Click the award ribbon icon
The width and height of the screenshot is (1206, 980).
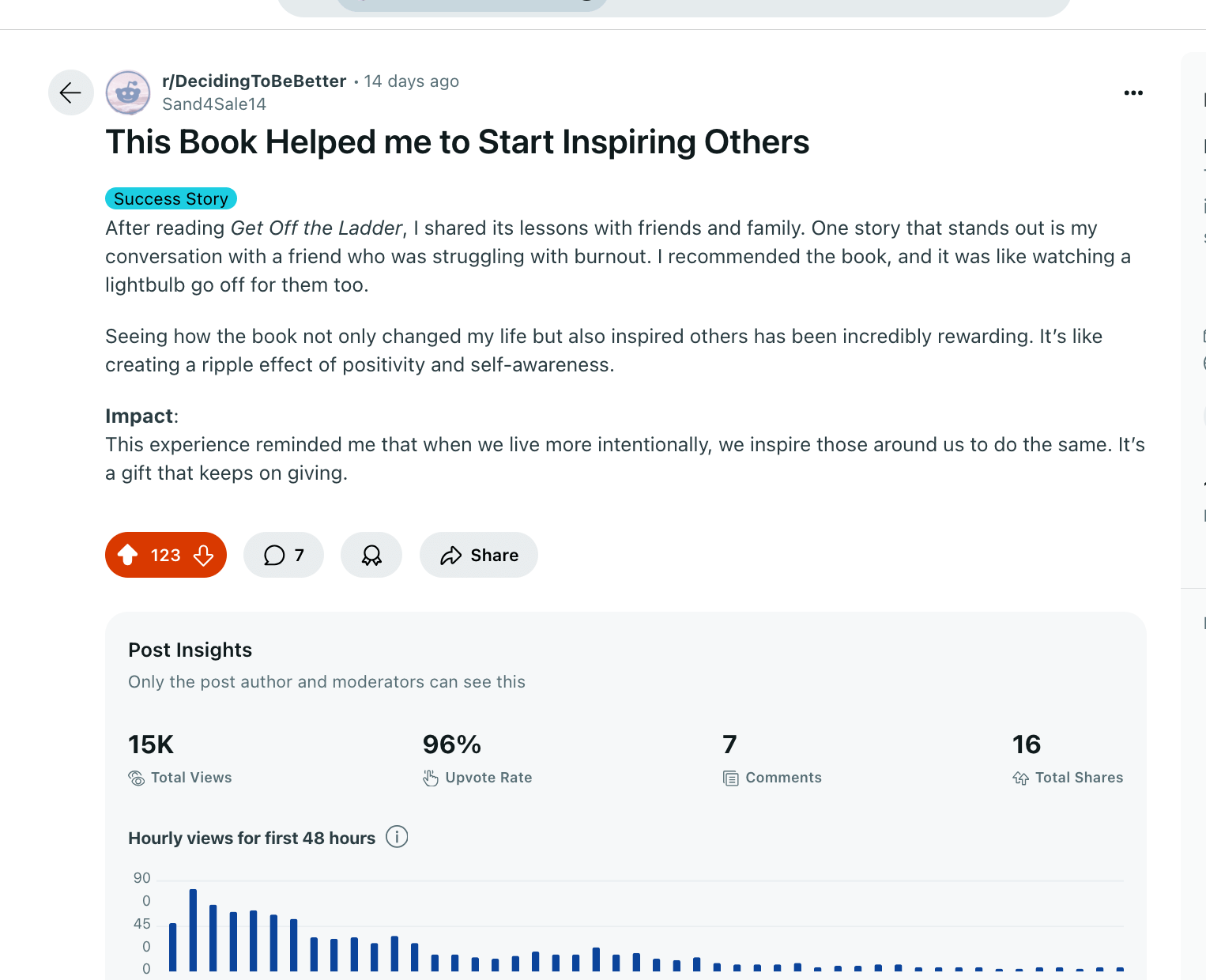pyautogui.click(x=371, y=556)
